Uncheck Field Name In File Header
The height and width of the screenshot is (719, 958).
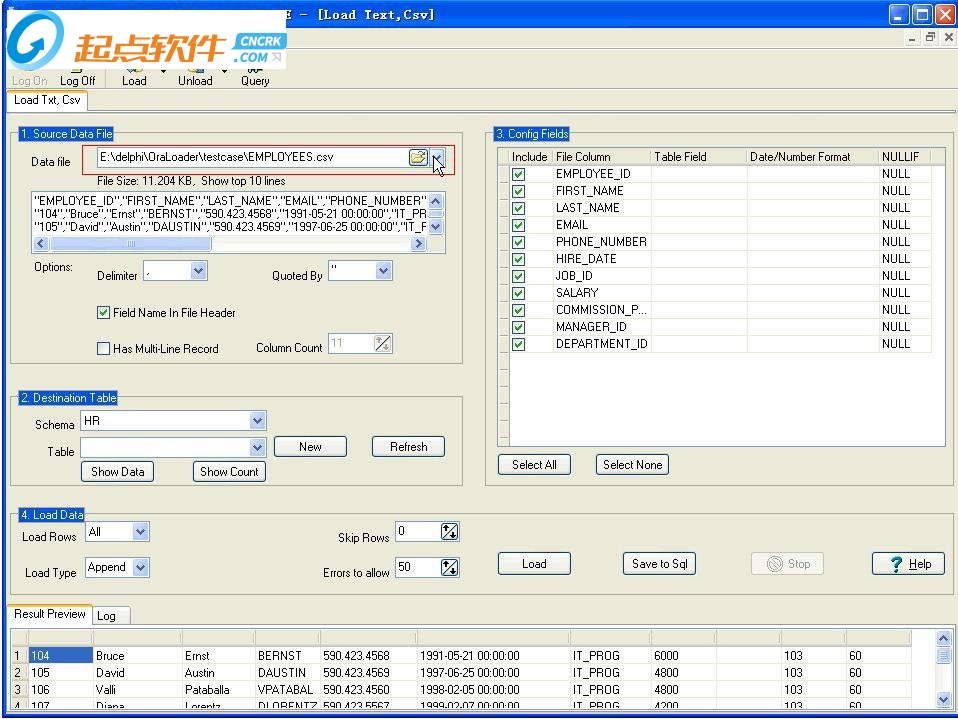click(103, 313)
